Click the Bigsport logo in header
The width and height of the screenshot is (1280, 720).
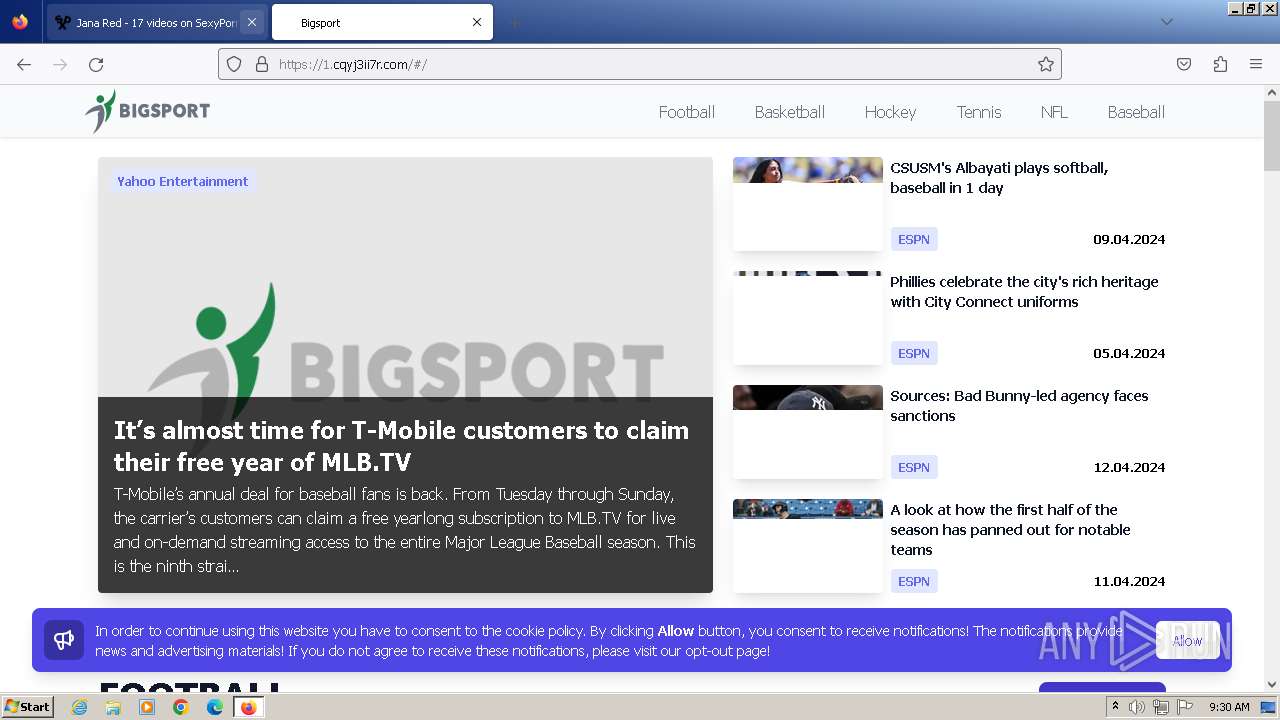point(148,111)
